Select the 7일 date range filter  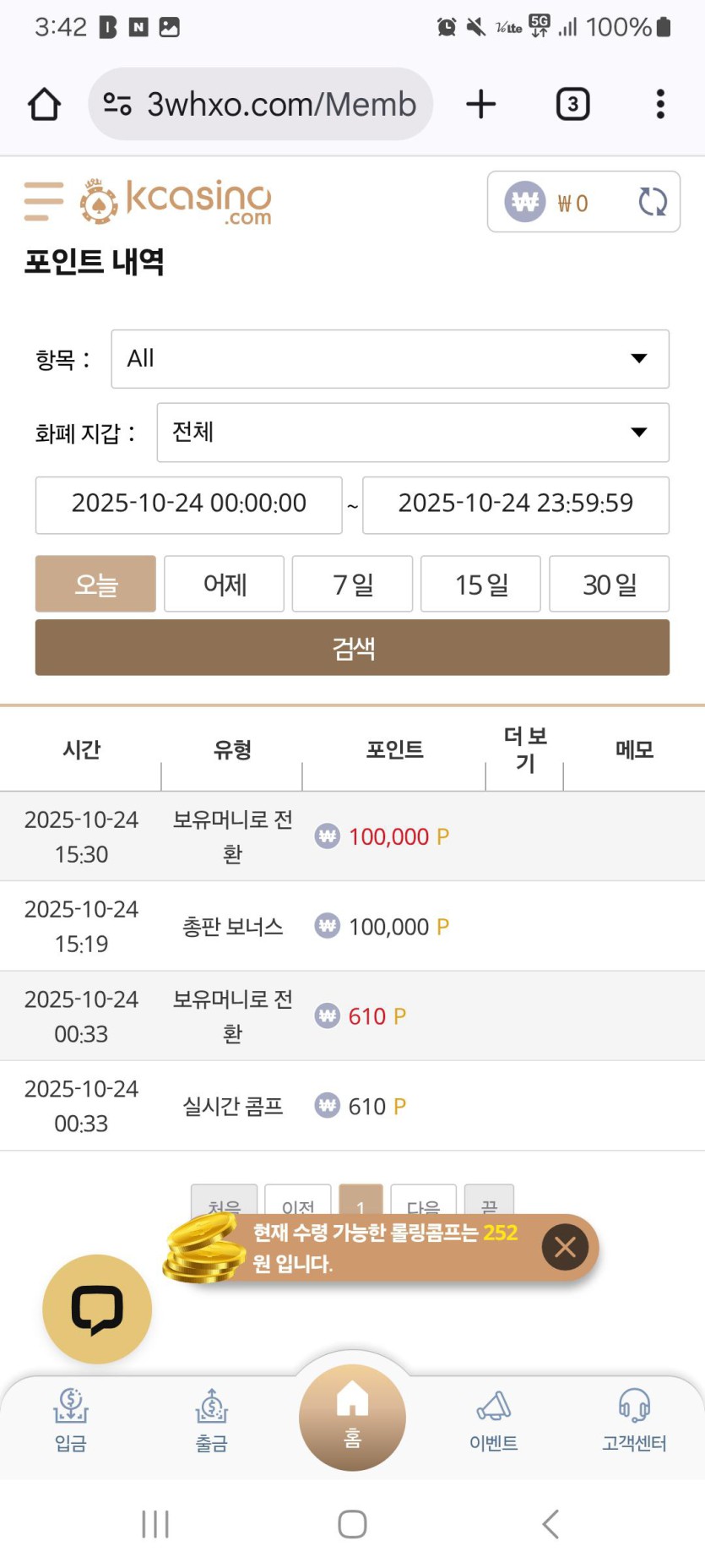[352, 584]
